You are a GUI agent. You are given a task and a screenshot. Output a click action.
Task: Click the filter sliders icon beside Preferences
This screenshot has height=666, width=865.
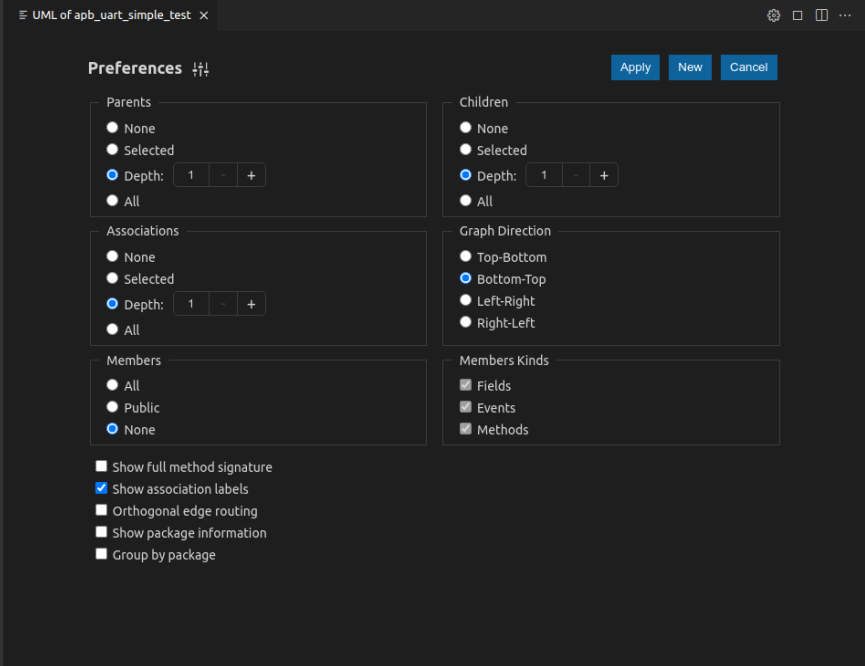point(200,69)
